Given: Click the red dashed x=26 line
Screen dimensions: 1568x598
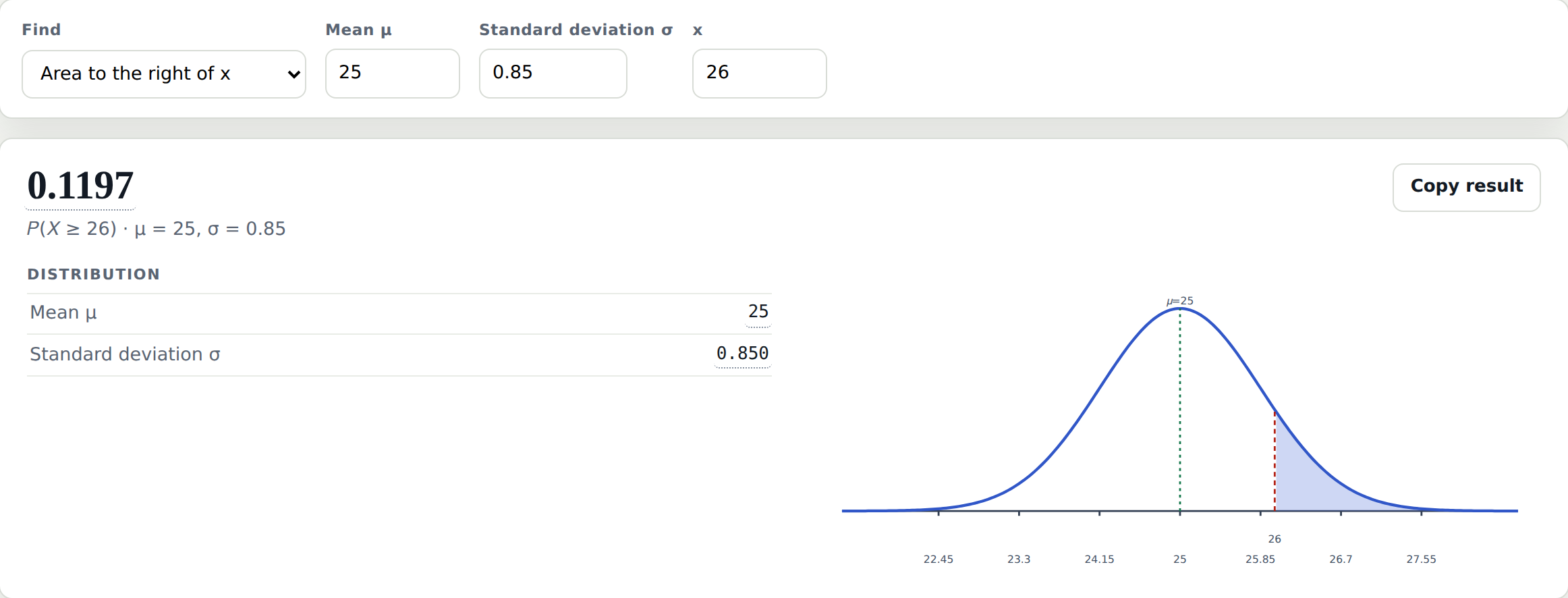Looking at the screenshot, I should (x=1275, y=462).
